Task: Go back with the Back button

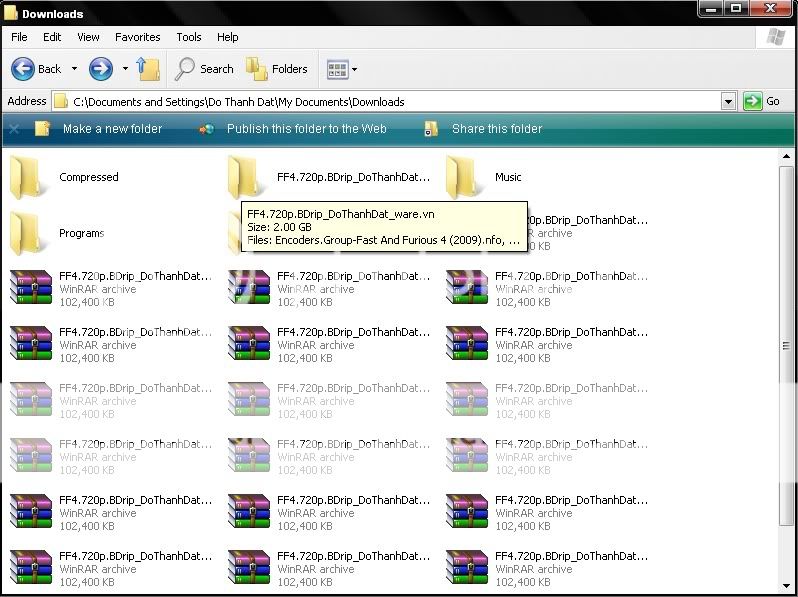Action: tap(37, 69)
